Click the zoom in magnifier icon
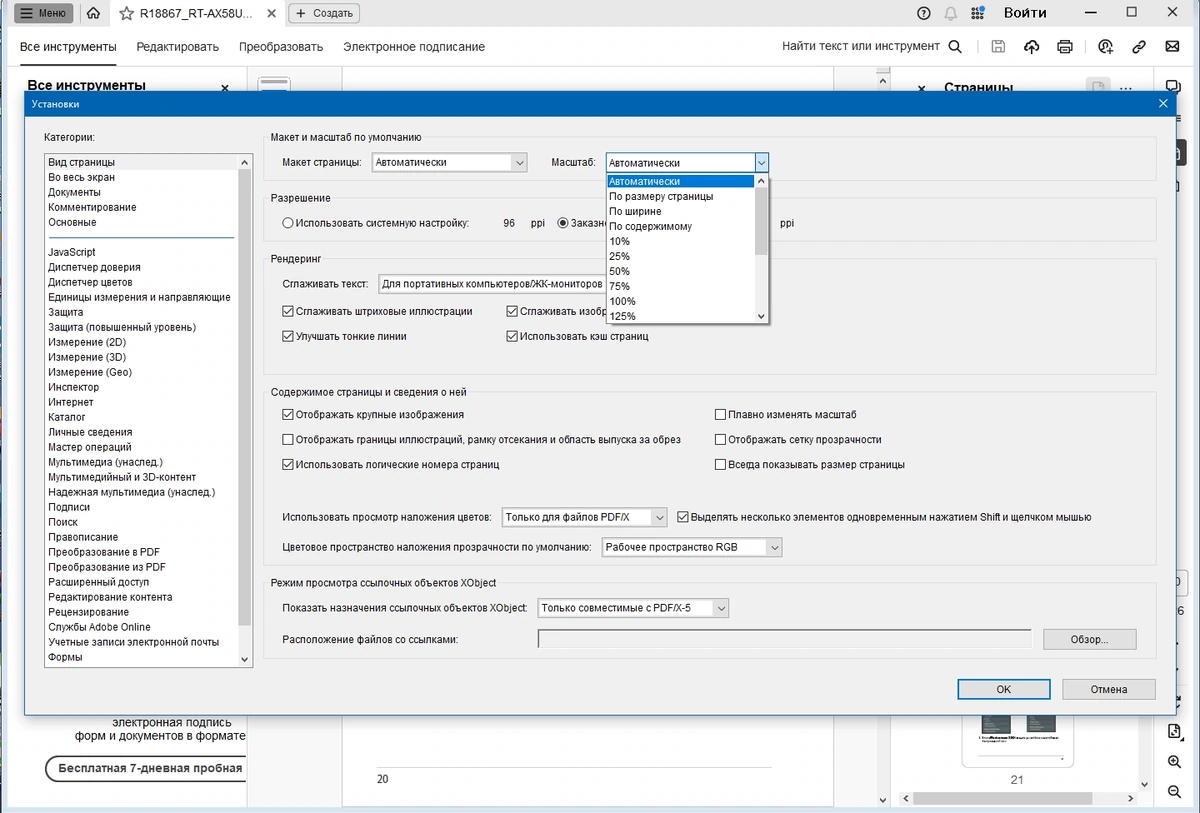 (1174, 763)
